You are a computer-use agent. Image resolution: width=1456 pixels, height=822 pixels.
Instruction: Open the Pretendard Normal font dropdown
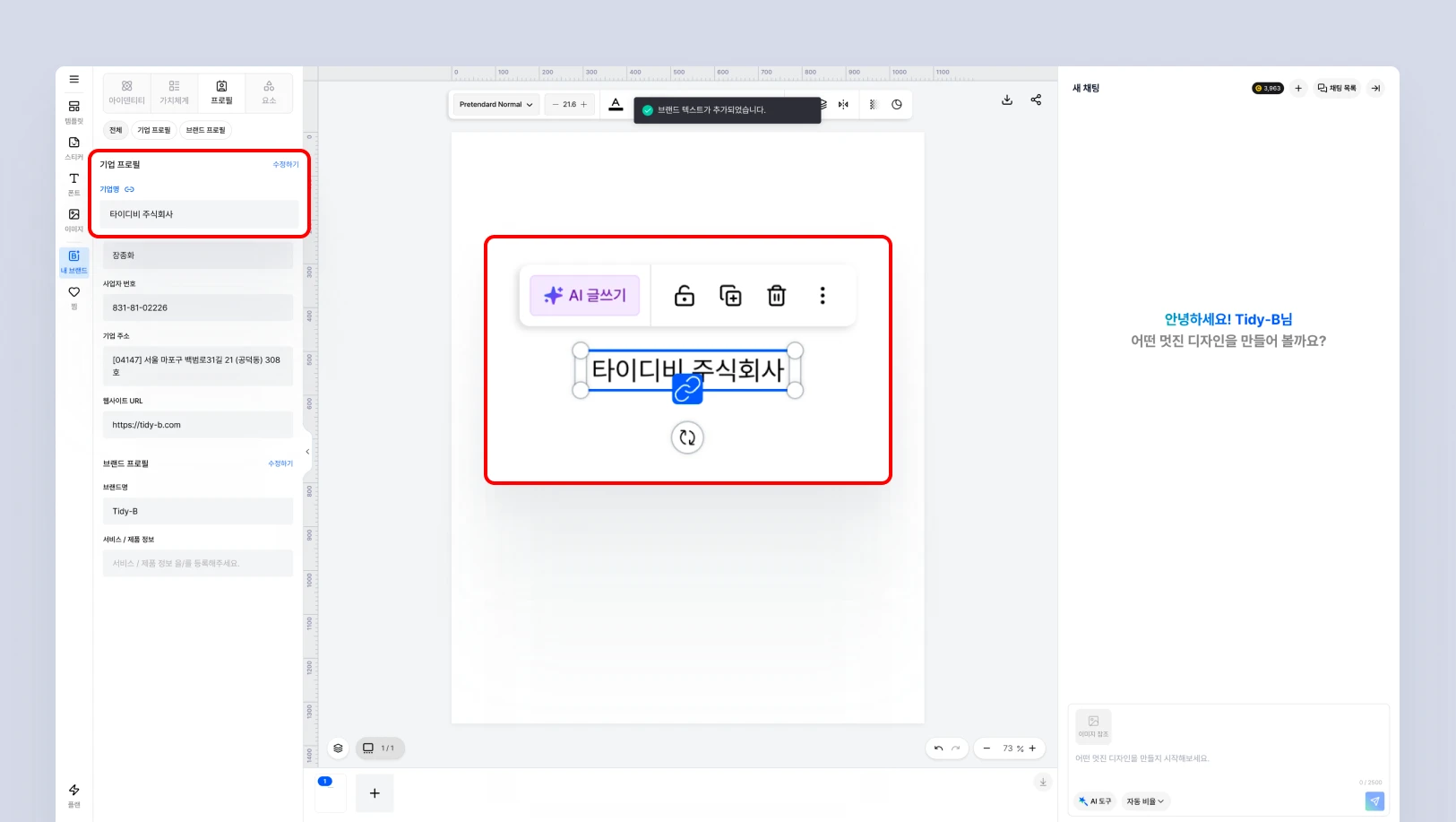pyautogui.click(x=496, y=105)
